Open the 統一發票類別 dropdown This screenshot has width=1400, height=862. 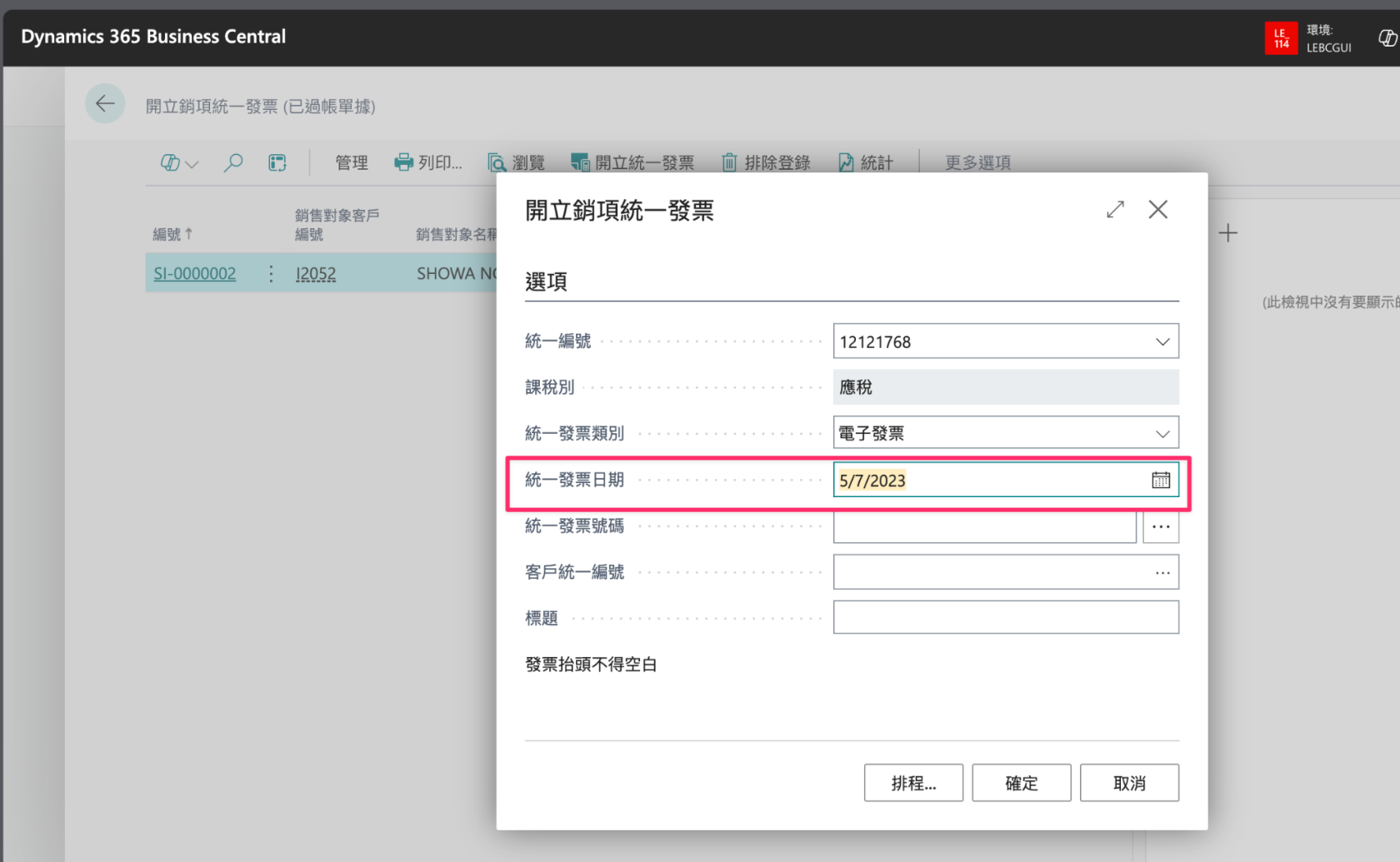point(1162,433)
